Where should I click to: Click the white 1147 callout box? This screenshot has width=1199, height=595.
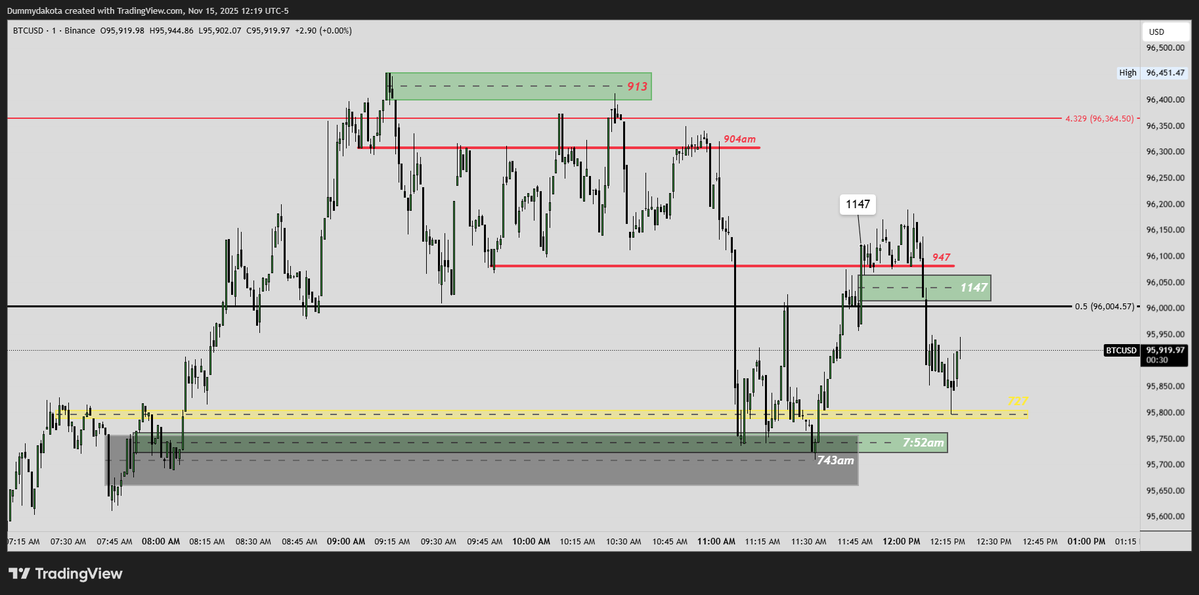tap(859, 204)
